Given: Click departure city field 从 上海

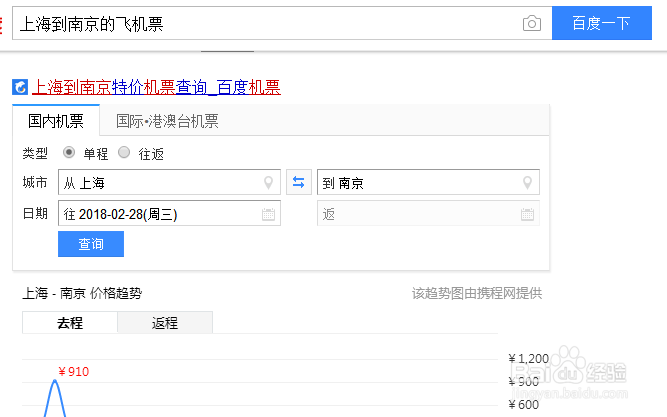Looking at the screenshot, I should tap(169, 182).
